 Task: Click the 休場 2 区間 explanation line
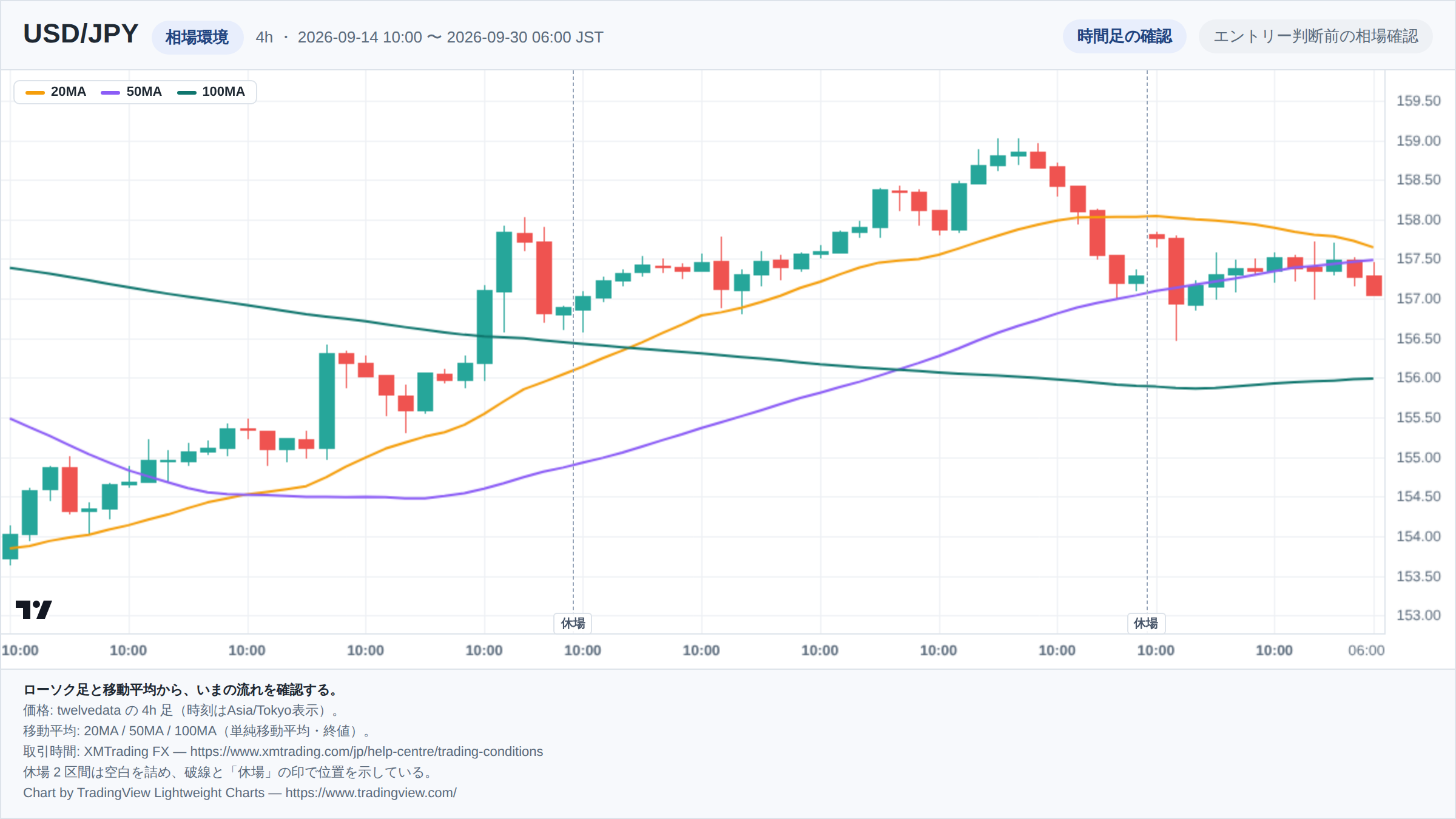pos(229,772)
